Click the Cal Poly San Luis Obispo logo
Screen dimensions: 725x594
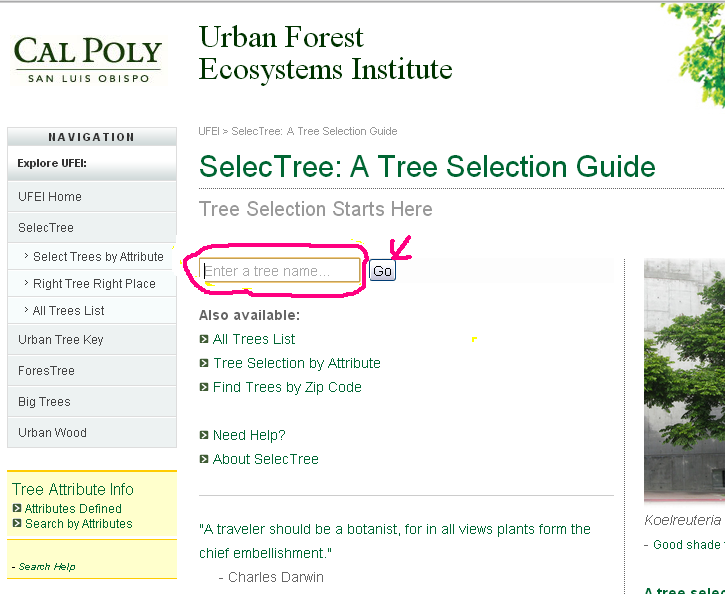88,60
